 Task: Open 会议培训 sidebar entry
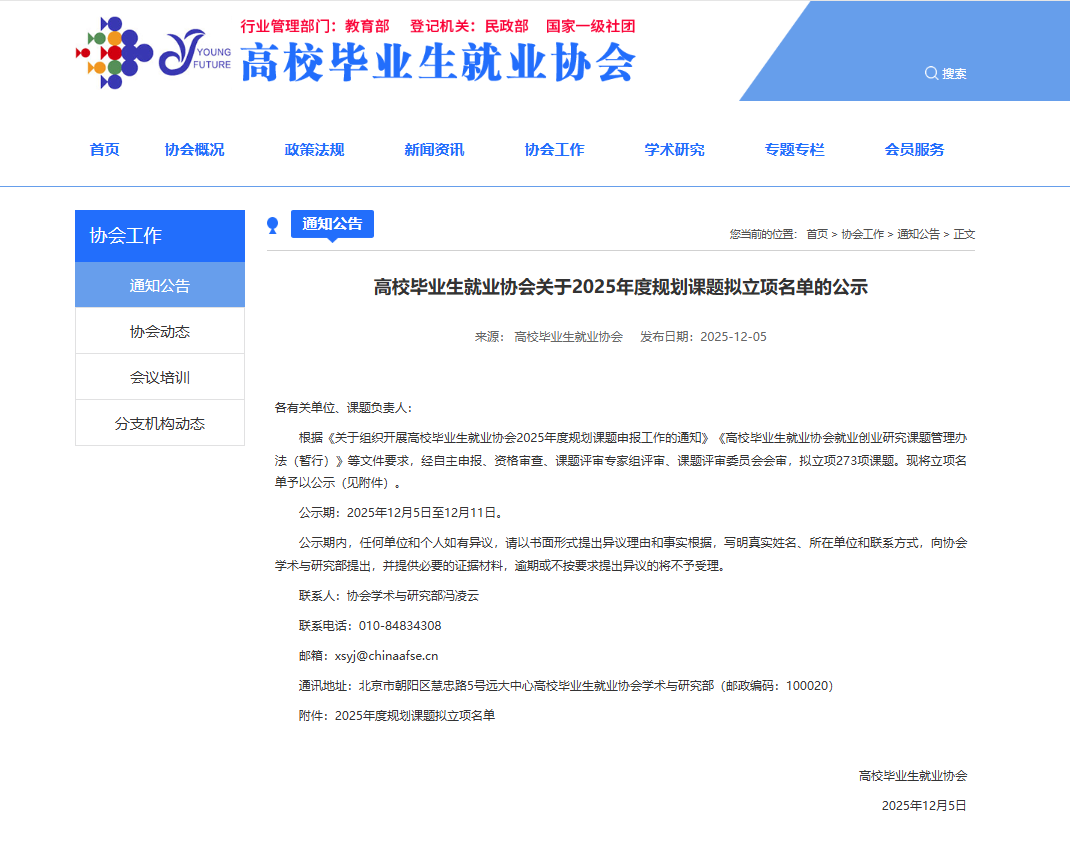pos(160,377)
